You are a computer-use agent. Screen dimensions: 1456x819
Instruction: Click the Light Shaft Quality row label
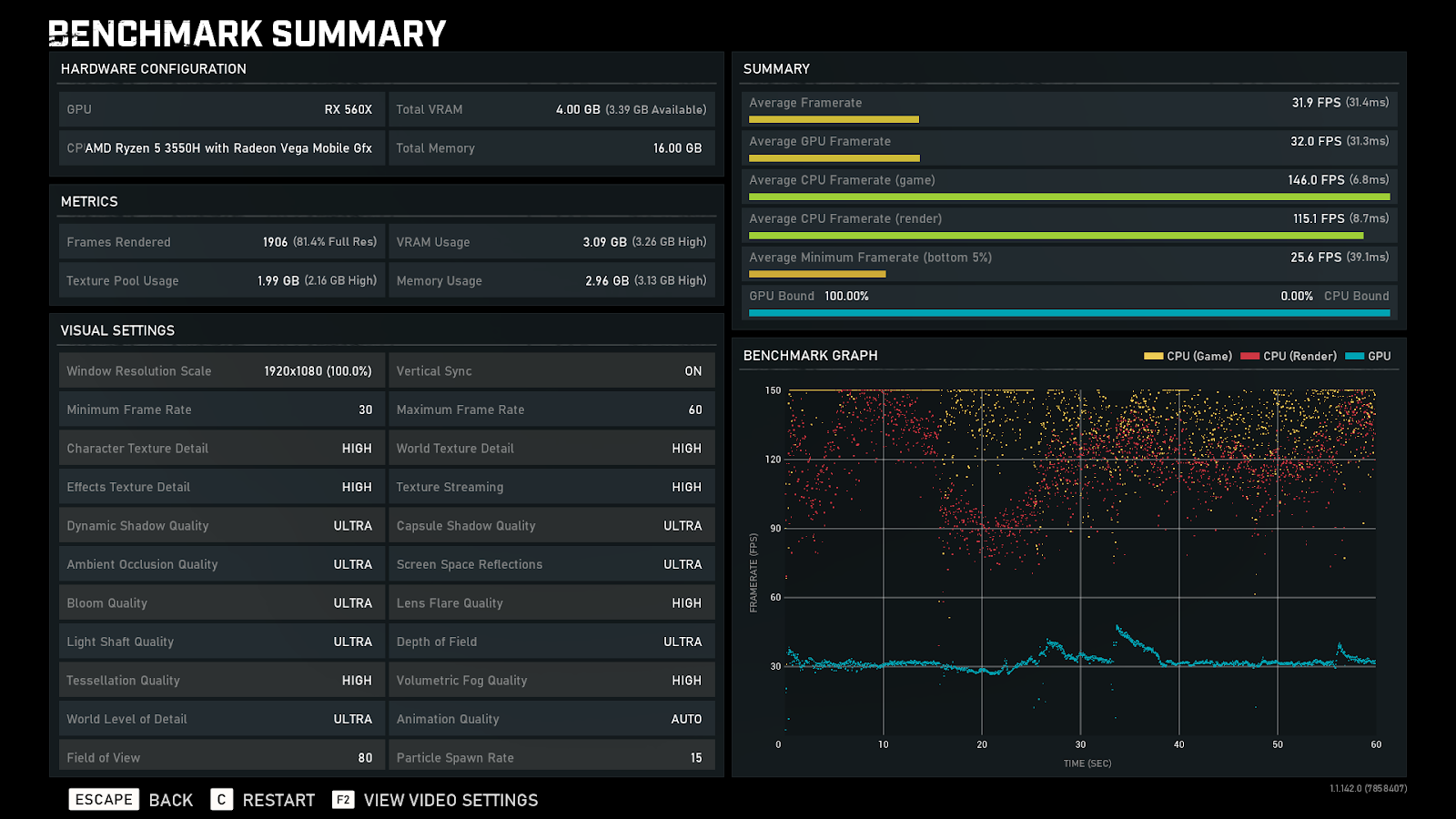[x=120, y=642]
